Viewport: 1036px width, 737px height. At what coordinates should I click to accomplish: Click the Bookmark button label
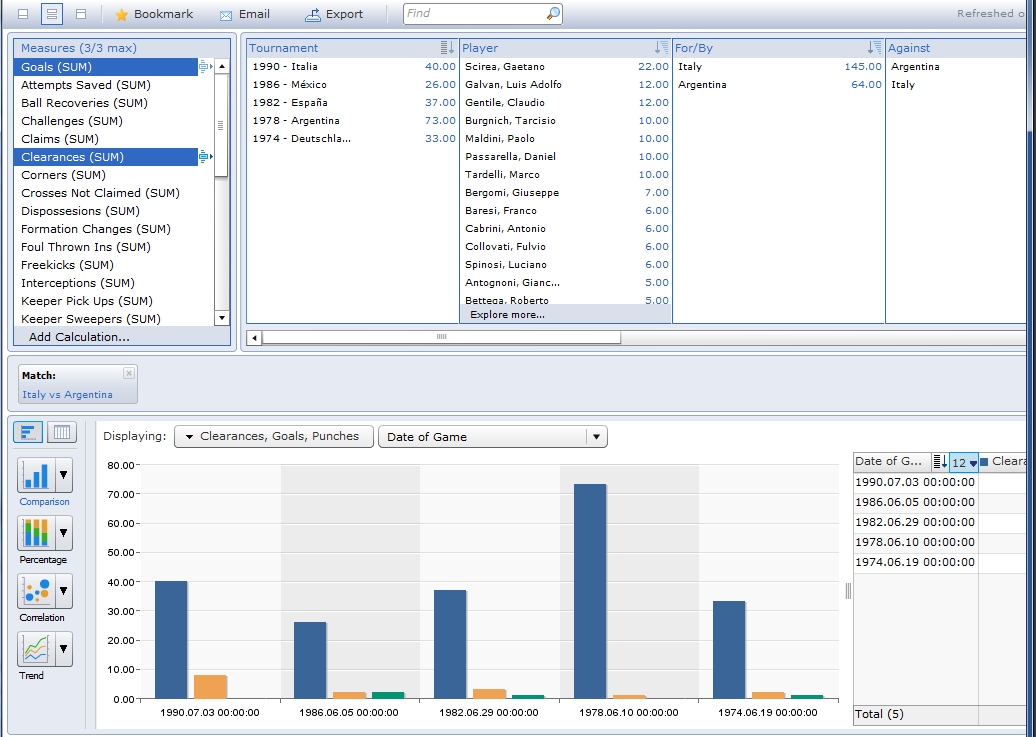pyautogui.click(x=163, y=14)
